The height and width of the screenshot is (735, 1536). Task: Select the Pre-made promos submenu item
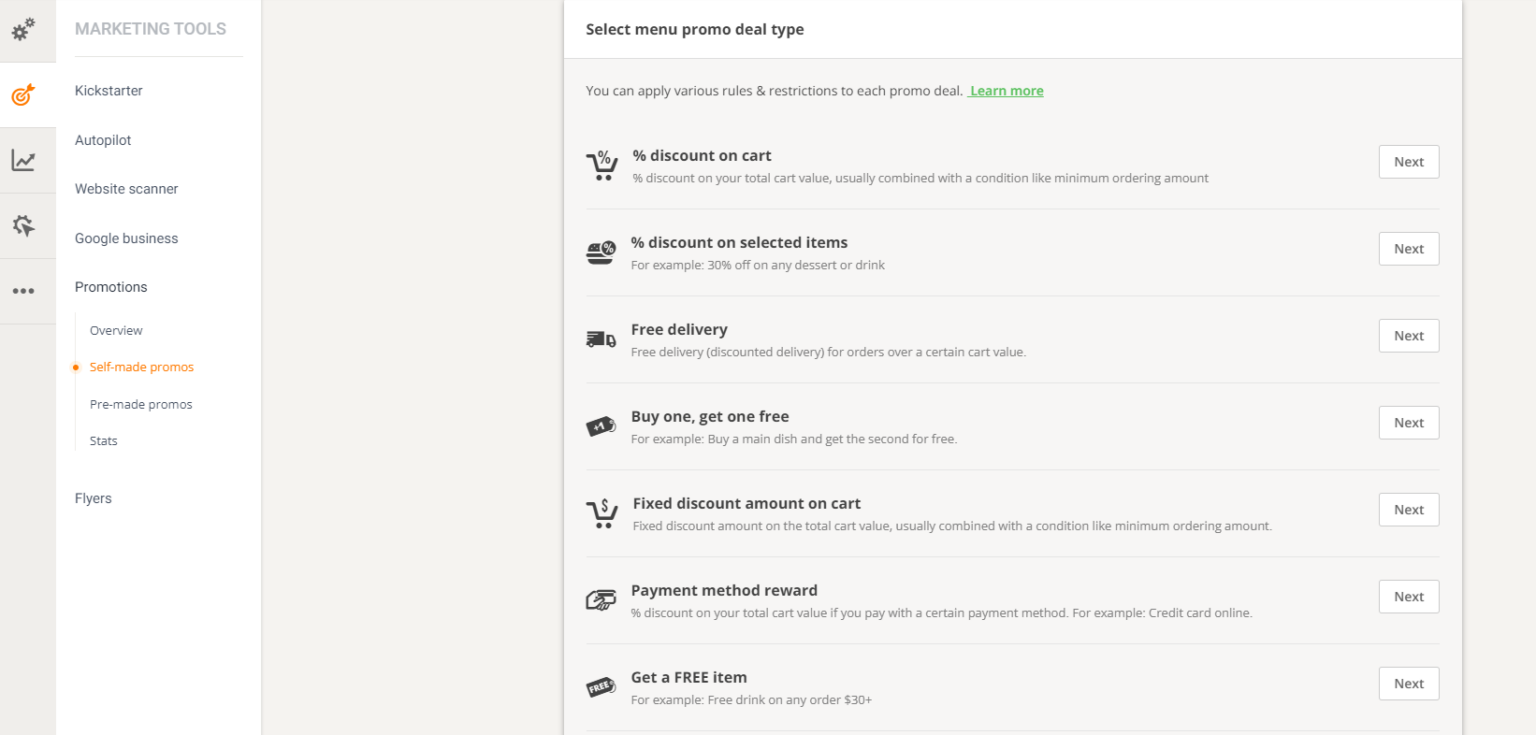pyautogui.click(x=141, y=404)
